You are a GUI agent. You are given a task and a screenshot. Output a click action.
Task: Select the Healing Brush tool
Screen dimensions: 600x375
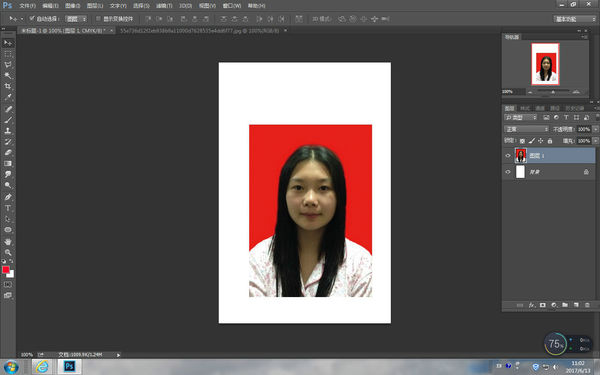8,109
